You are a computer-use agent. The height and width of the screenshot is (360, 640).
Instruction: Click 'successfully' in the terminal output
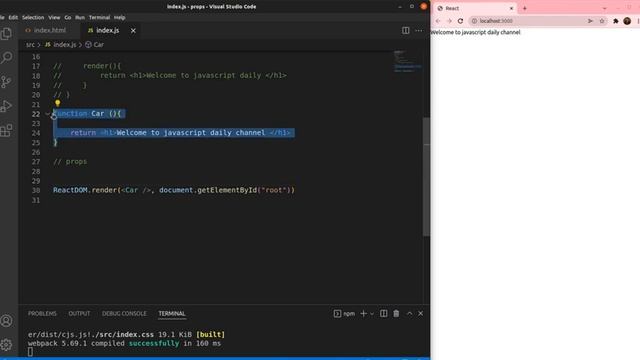point(154,343)
